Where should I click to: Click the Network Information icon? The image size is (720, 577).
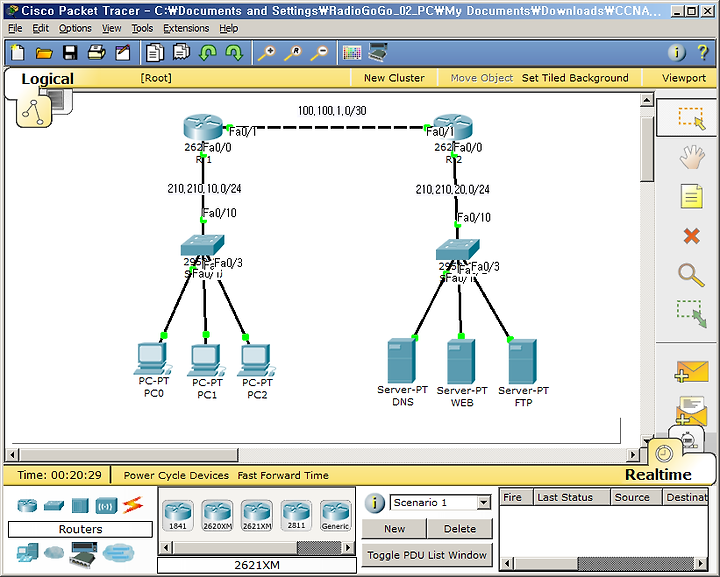pyautogui.click(x=676, y=52)
